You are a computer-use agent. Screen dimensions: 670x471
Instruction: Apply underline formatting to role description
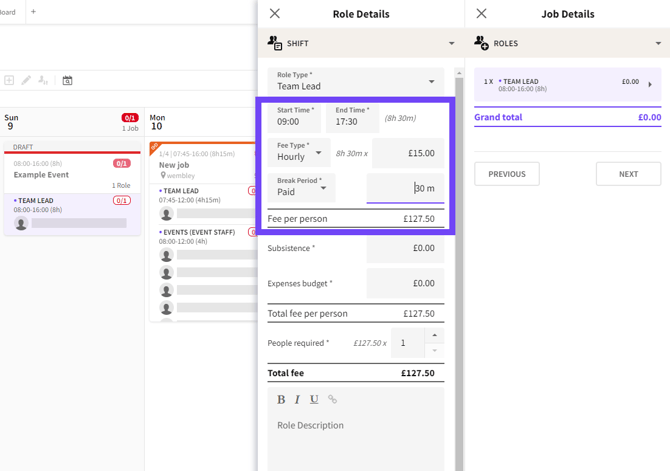314,399
